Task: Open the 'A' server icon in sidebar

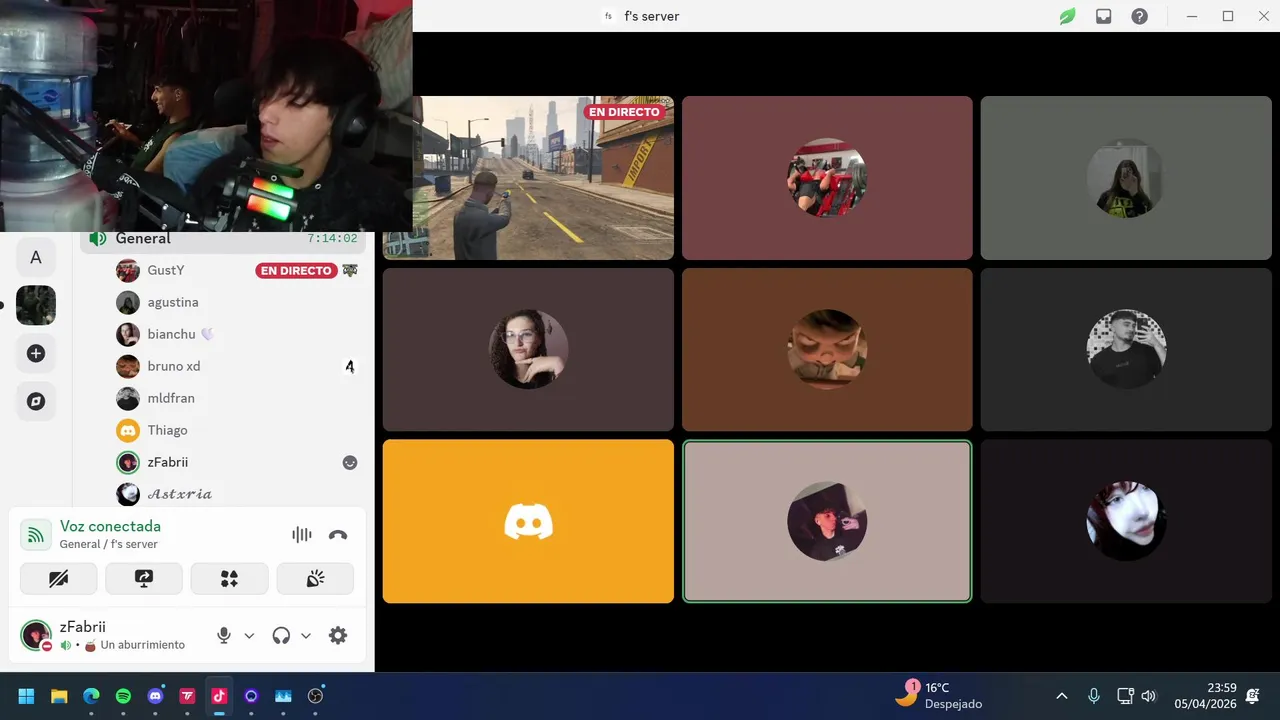Action: pyautogui.click(x=36, y=258)
